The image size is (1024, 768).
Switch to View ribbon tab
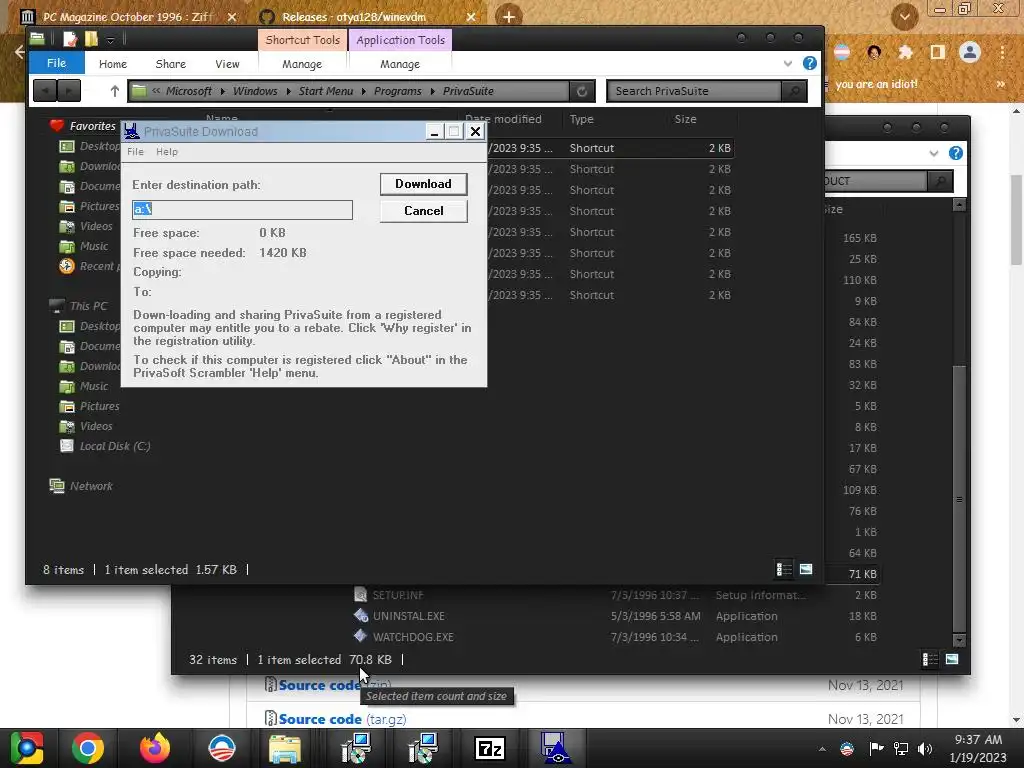coord(227,63)
